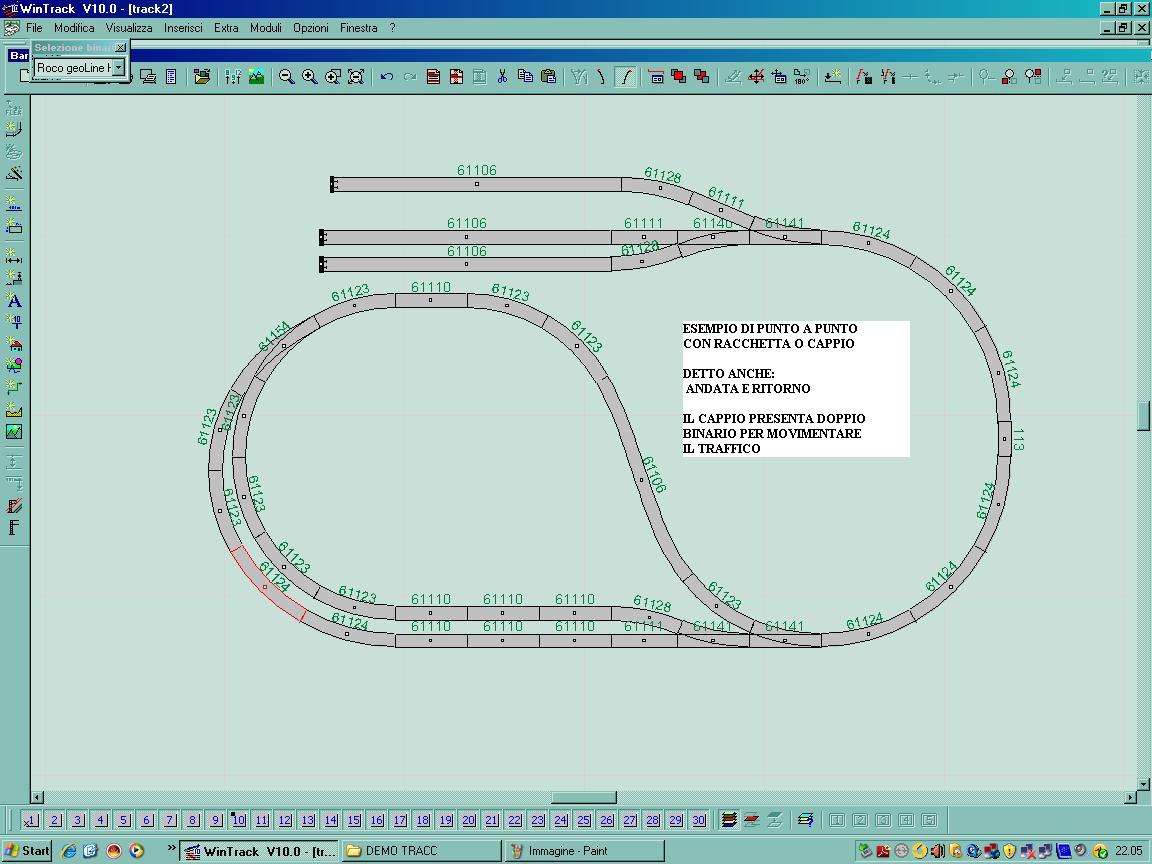Click the Windows Start button
This screenshot has height=864, width=1152.
27,851
